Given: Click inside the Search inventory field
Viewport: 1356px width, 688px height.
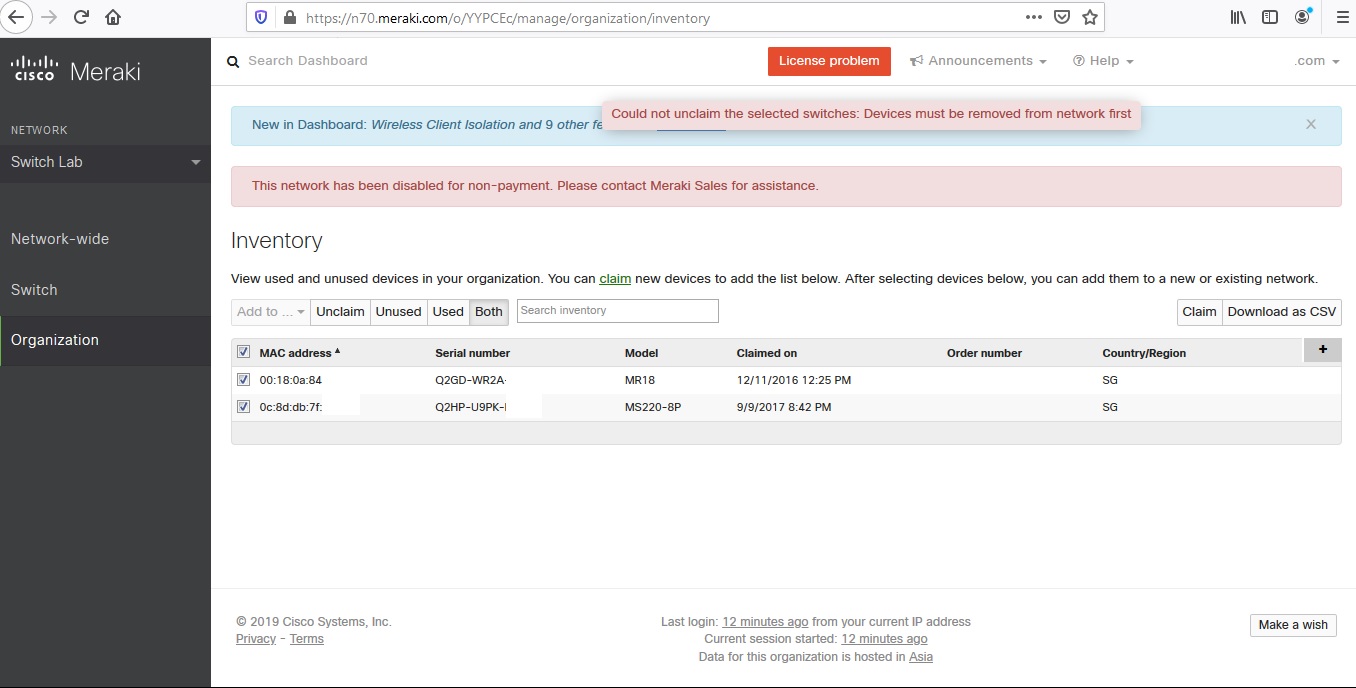Looking at the screenshot, I should (616, 311).
